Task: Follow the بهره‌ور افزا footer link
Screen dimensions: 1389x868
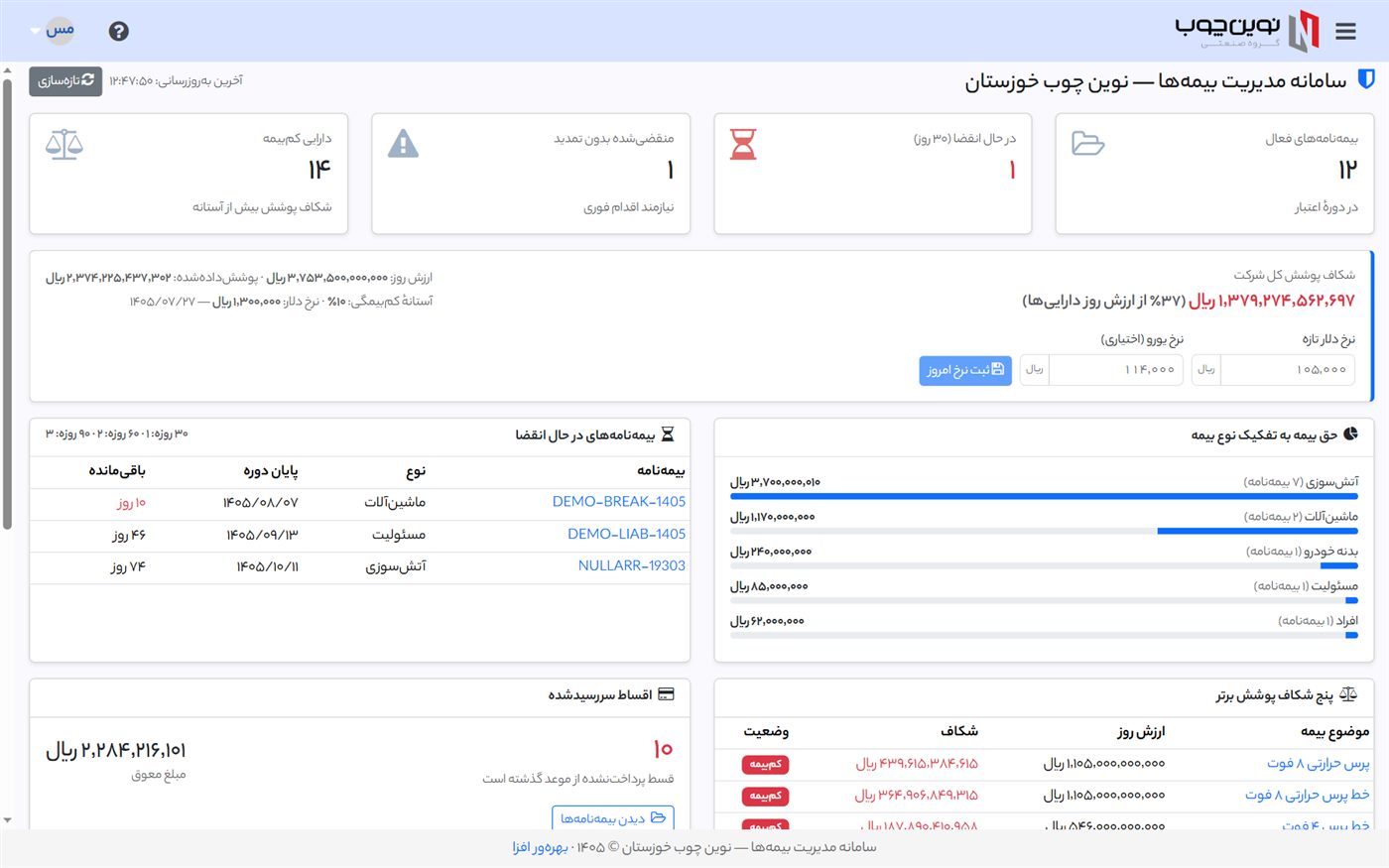Action: tap(541, 847)
